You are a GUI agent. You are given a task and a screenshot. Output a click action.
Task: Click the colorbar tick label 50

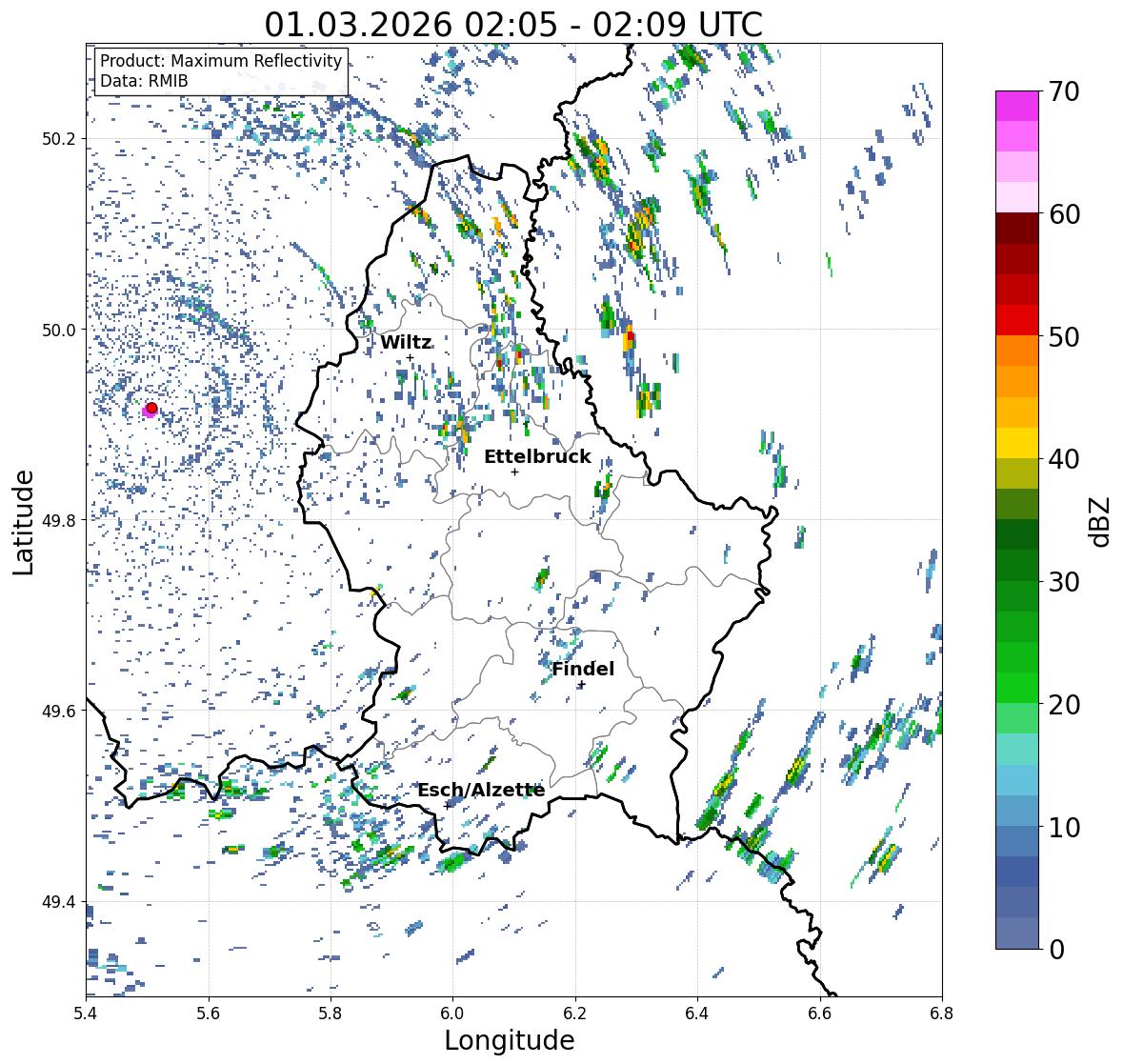[1064, 336]
